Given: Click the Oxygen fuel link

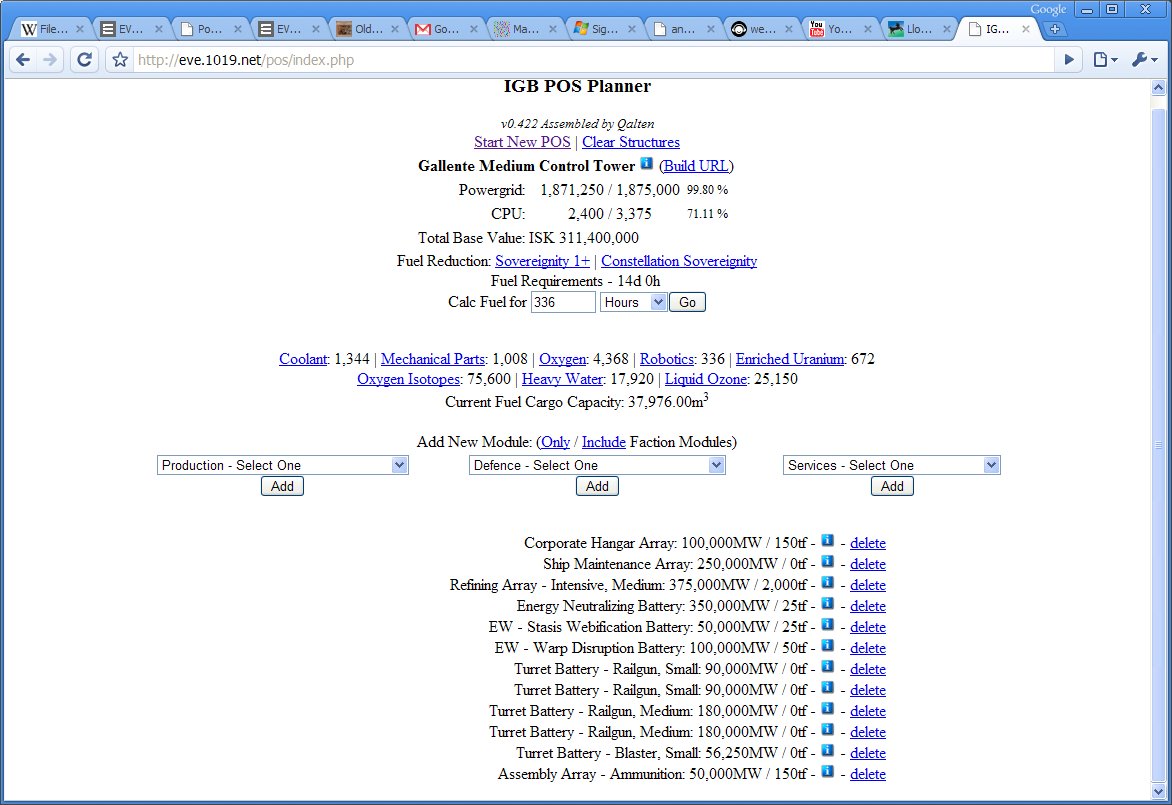Looking at the screenshot, I should click(x=562, y=359).
